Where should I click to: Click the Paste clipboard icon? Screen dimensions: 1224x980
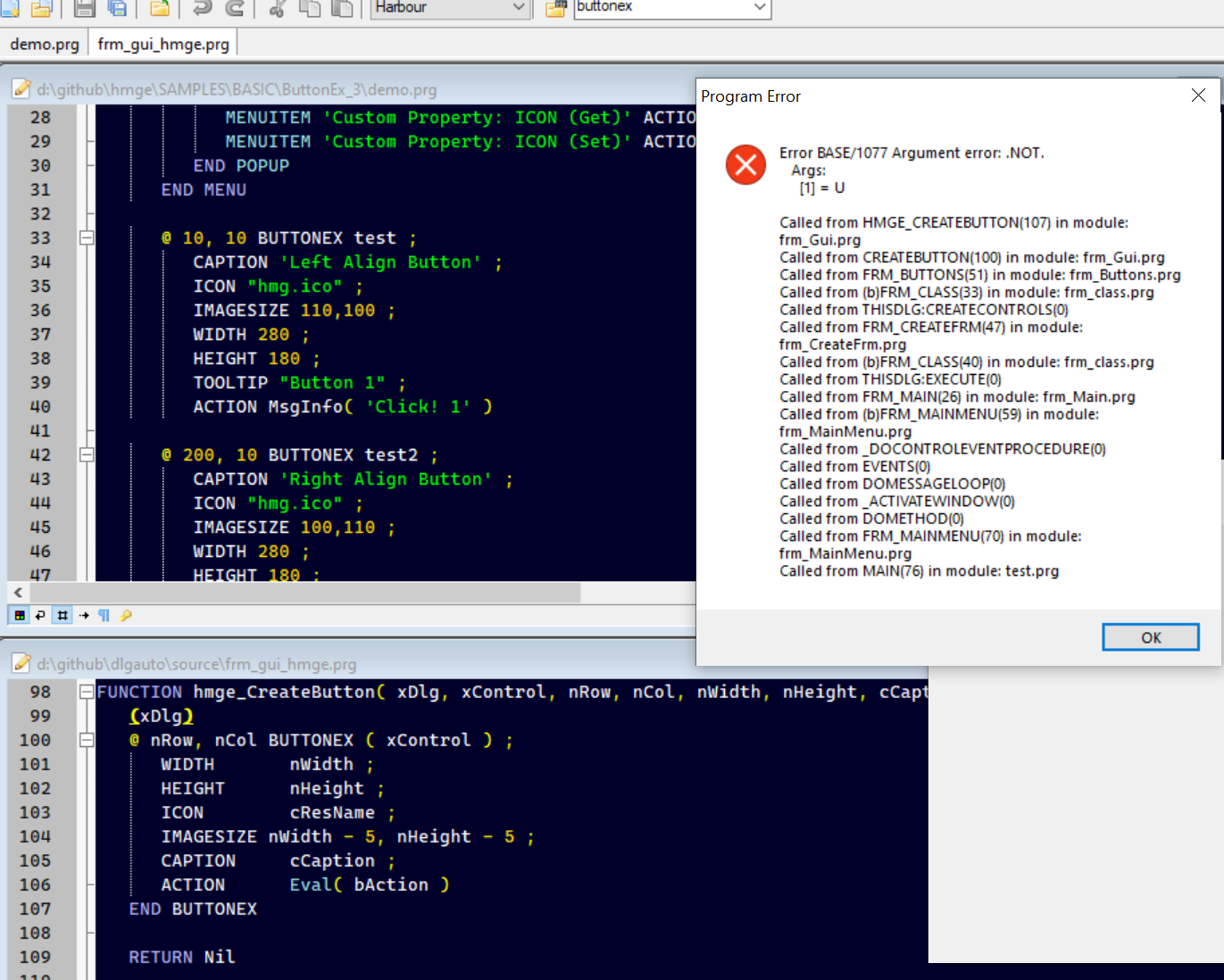click(x=342, y=8)
